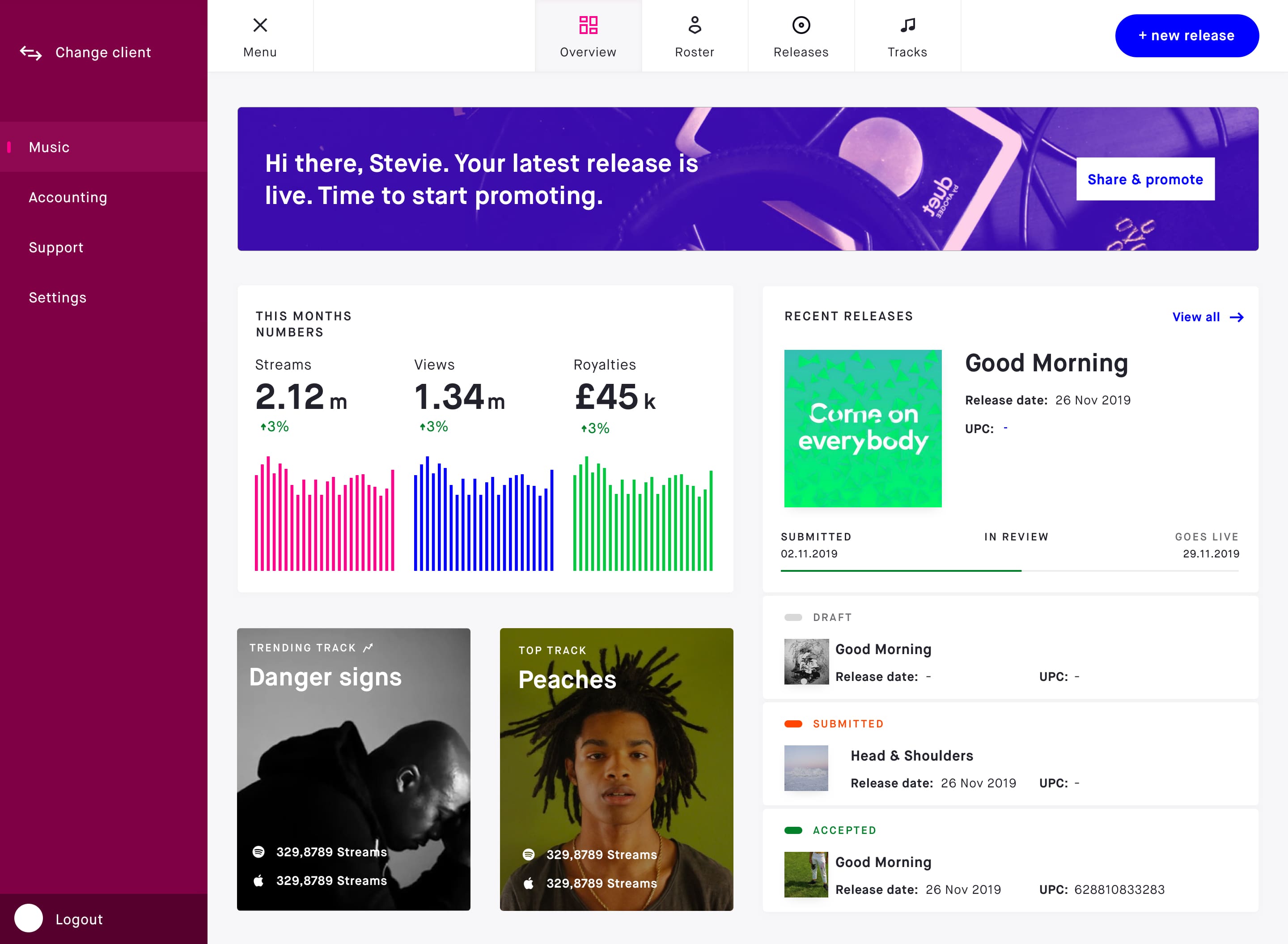This screenshot has height=944, width=1288.
Task: Open Support in the sidebar
Action: click(x=56, y=247)
